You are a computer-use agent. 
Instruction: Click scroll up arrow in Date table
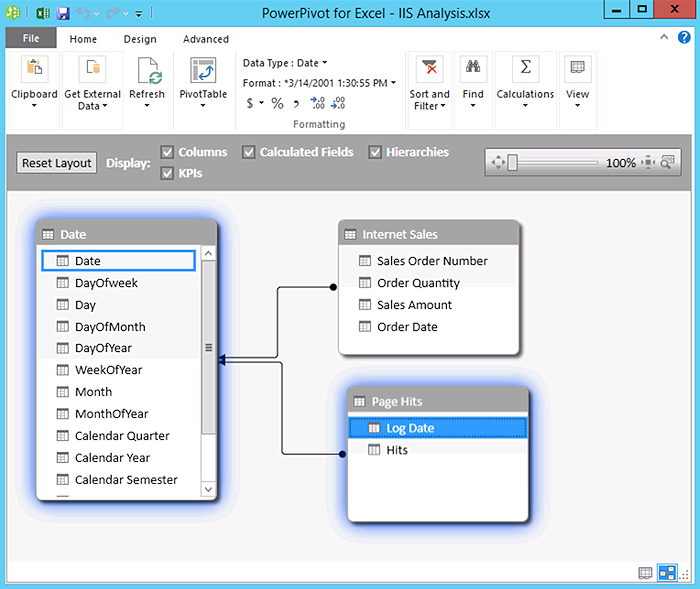coord(208,254)
